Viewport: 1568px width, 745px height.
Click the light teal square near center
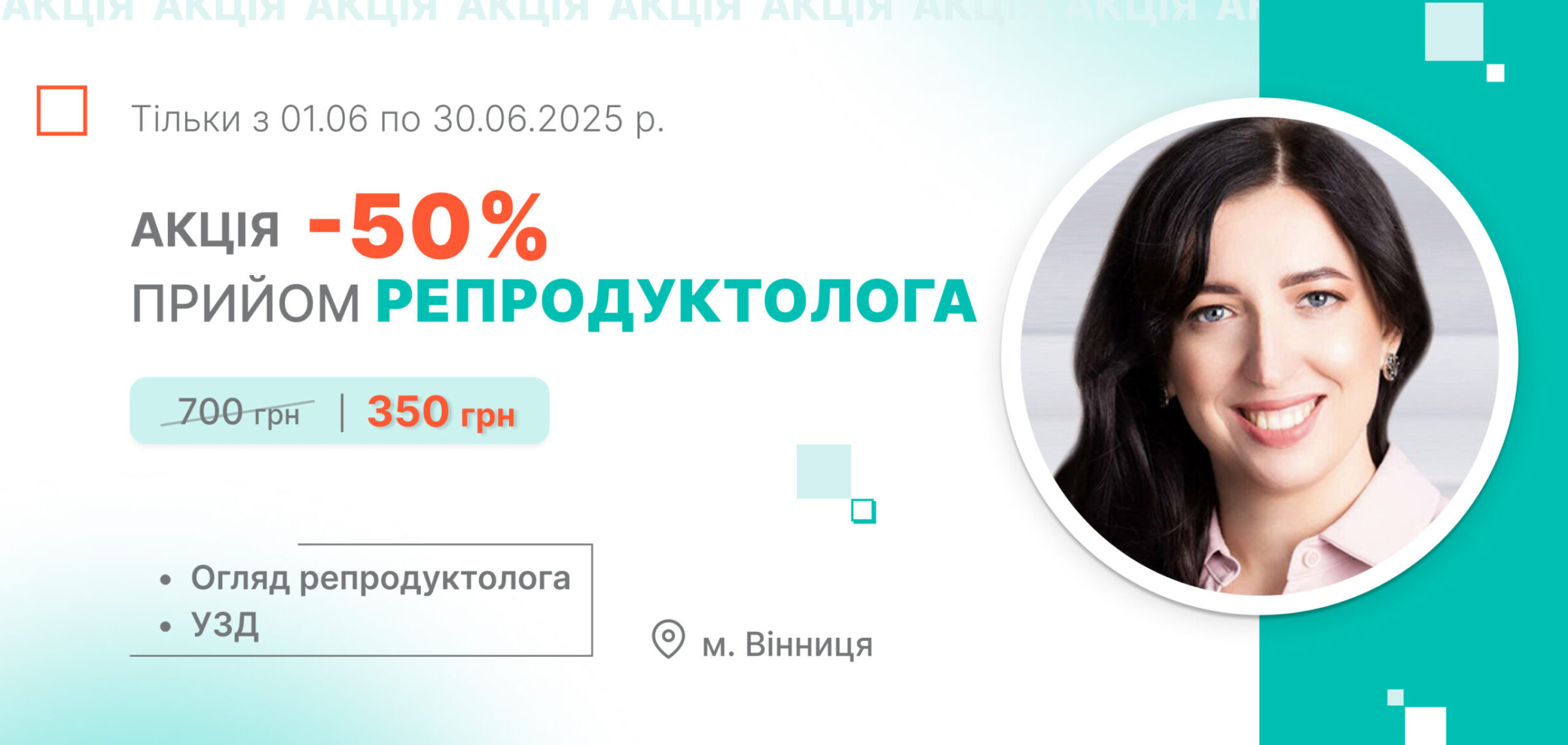coord(823,471)
